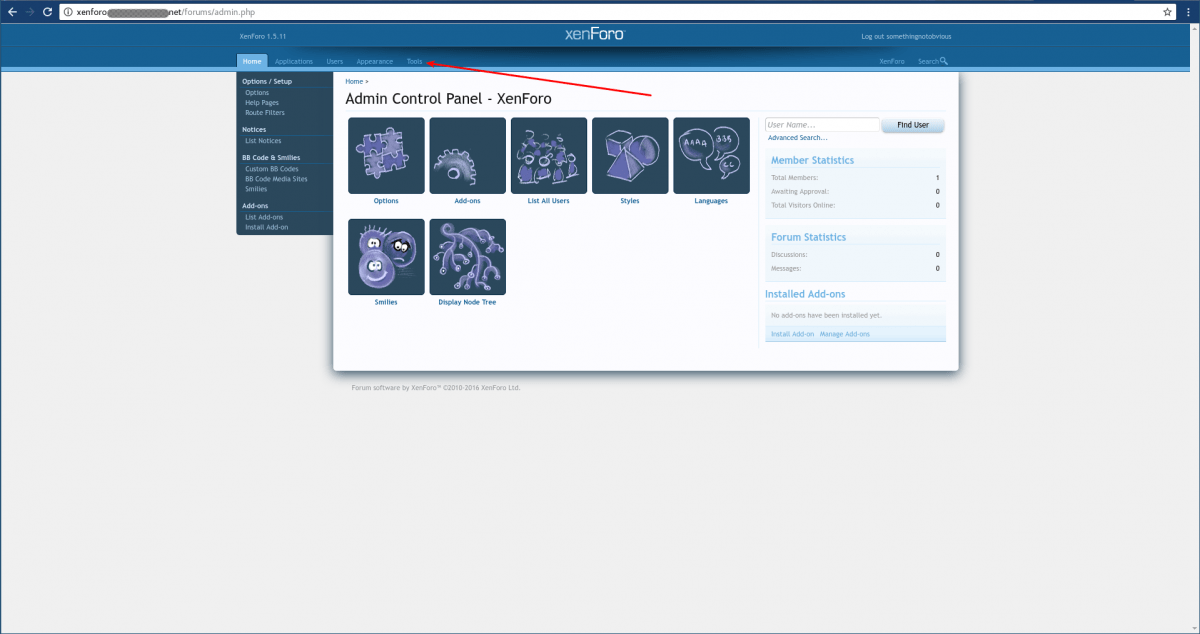Select the Styles shapes icon

coord(630,155)
